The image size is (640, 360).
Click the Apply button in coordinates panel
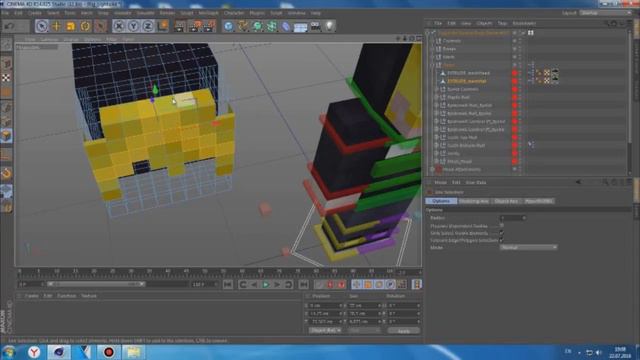[404, 331]
